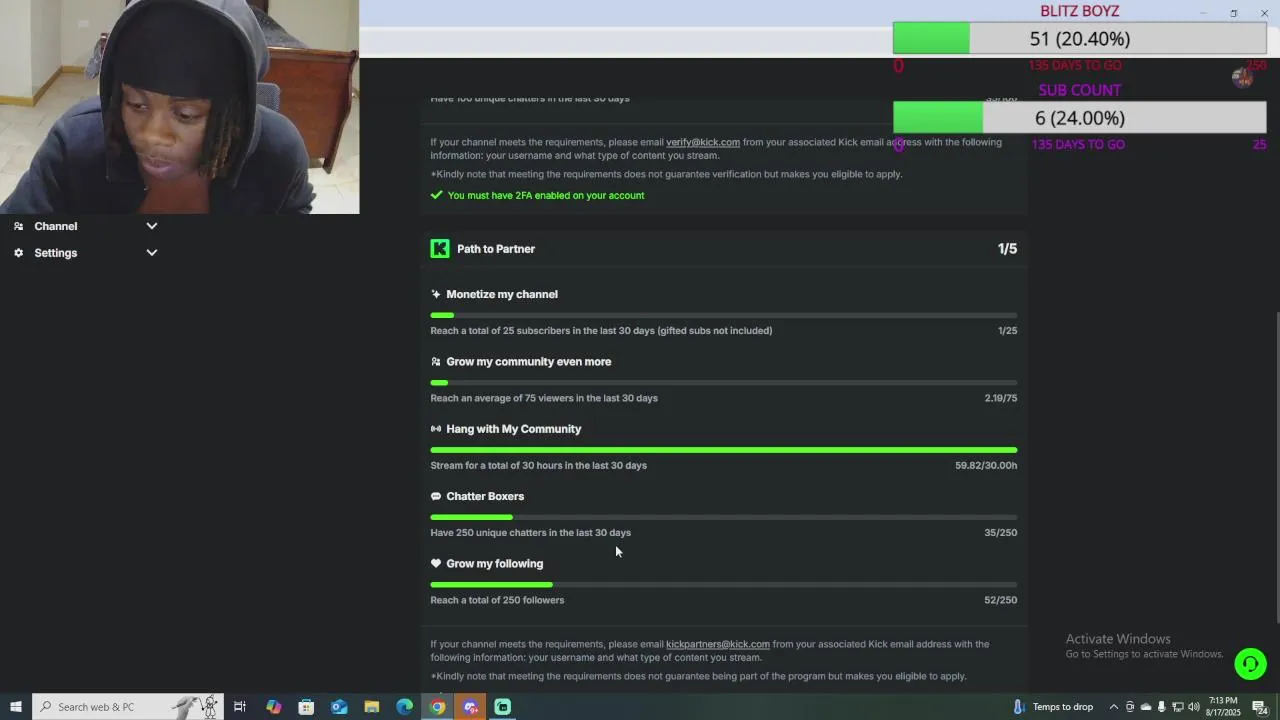Open the OneDrive cloud tray icon

pos(1146,707)
